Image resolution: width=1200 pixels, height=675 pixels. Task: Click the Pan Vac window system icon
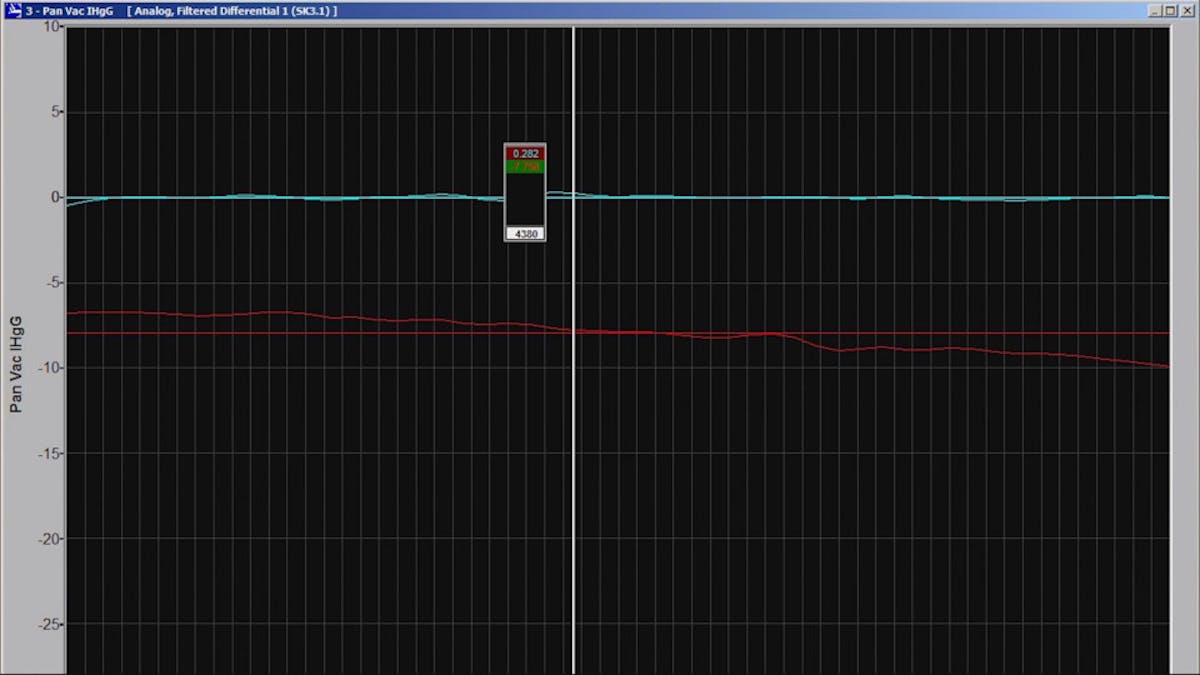(13, 11)
